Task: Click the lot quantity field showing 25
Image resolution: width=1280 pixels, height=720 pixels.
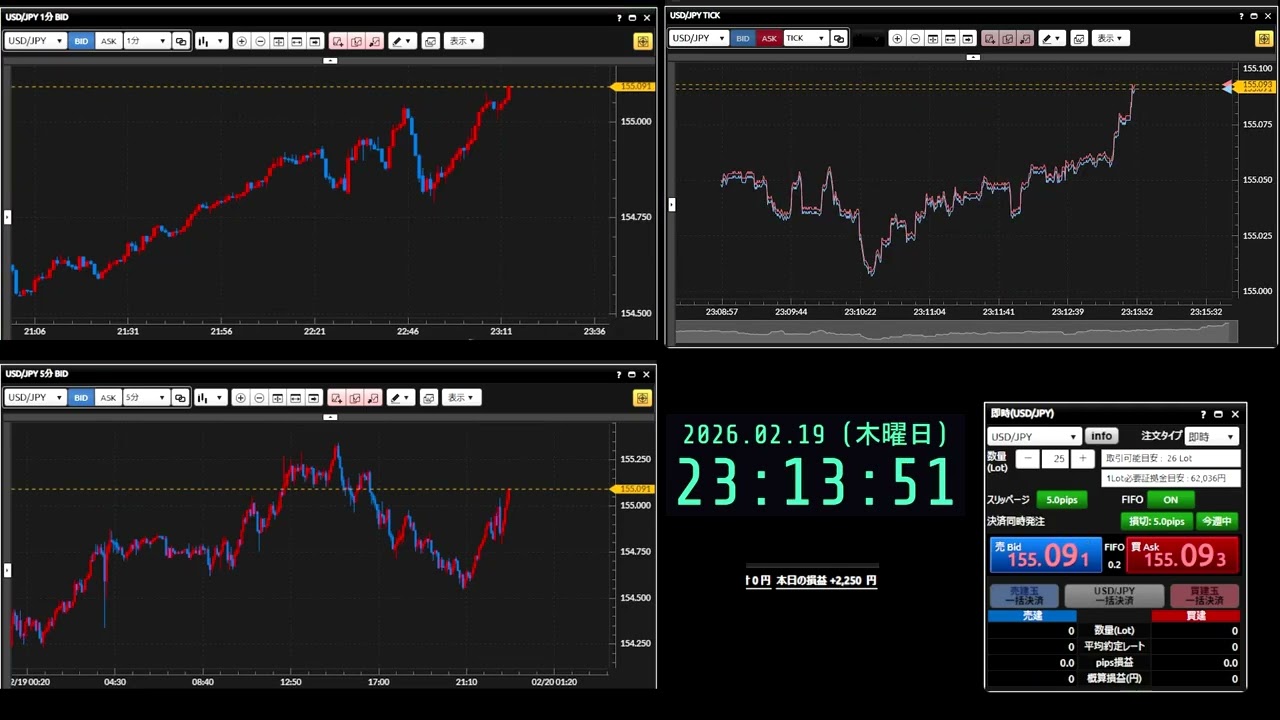Action: (x=1055, y=459)
